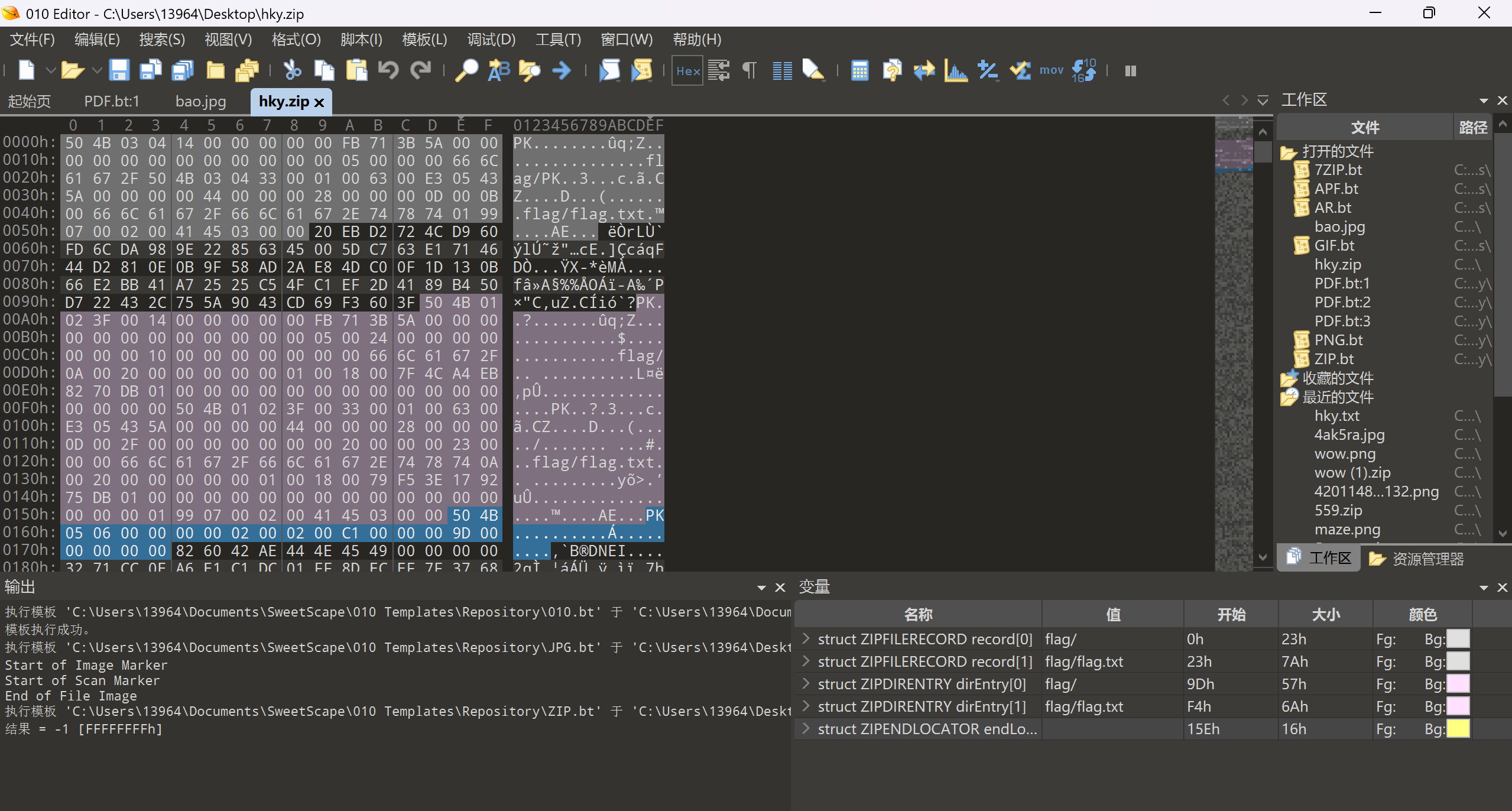Open the 模板(L) menu
The height and width of the screenshot is (811, 1512).
424,40
